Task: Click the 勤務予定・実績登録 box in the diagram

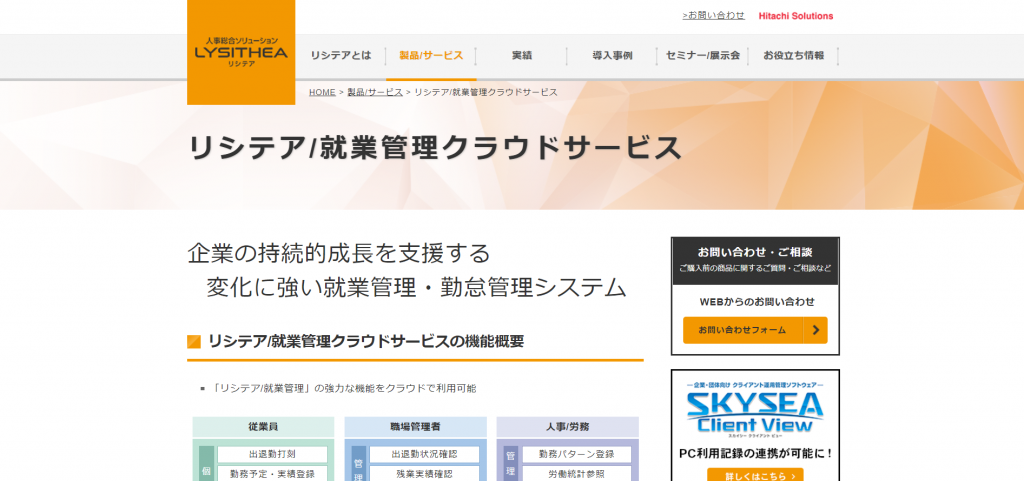Action: [272, 474]
